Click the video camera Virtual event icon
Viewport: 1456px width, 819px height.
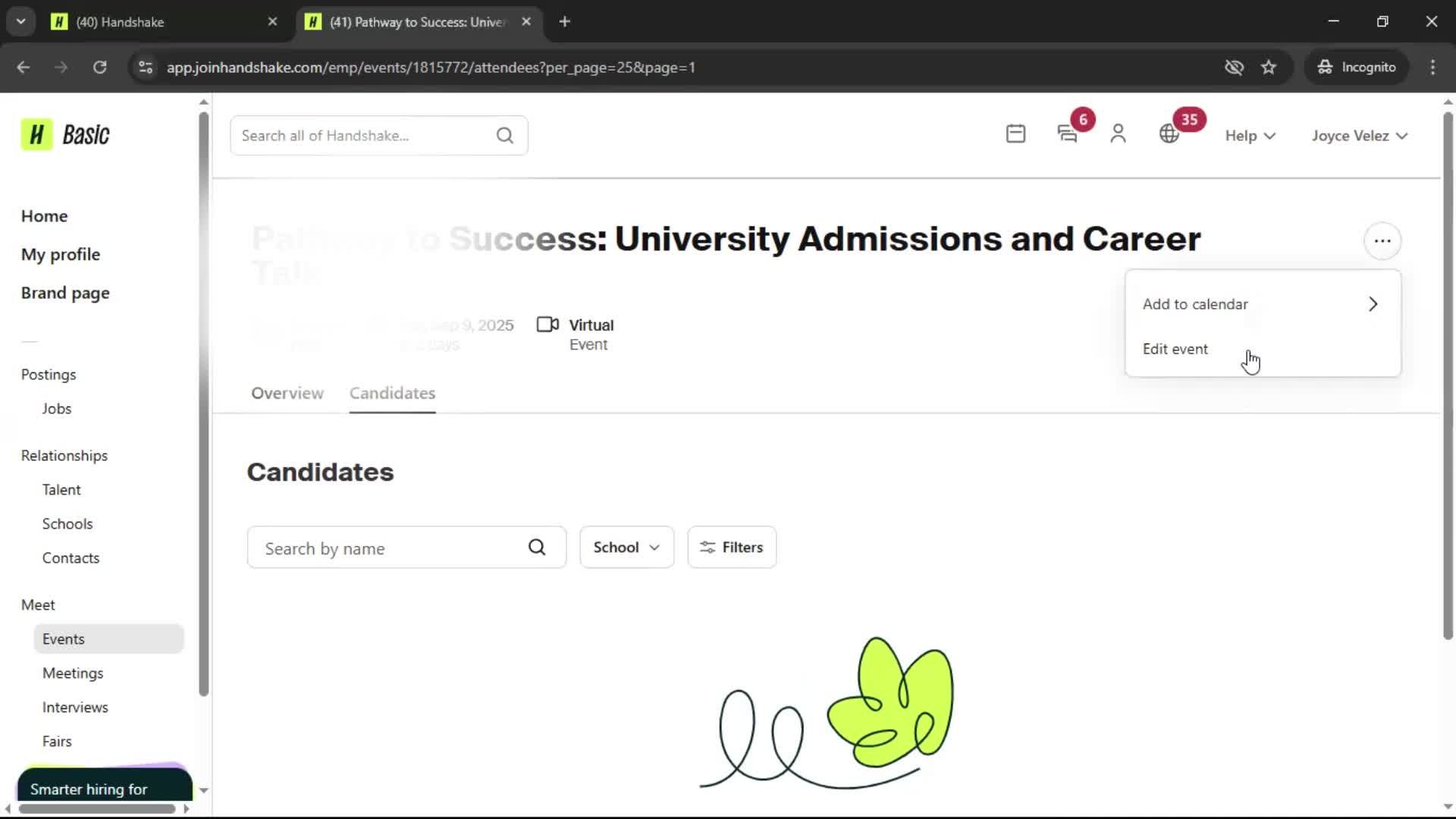click(548, 325)
